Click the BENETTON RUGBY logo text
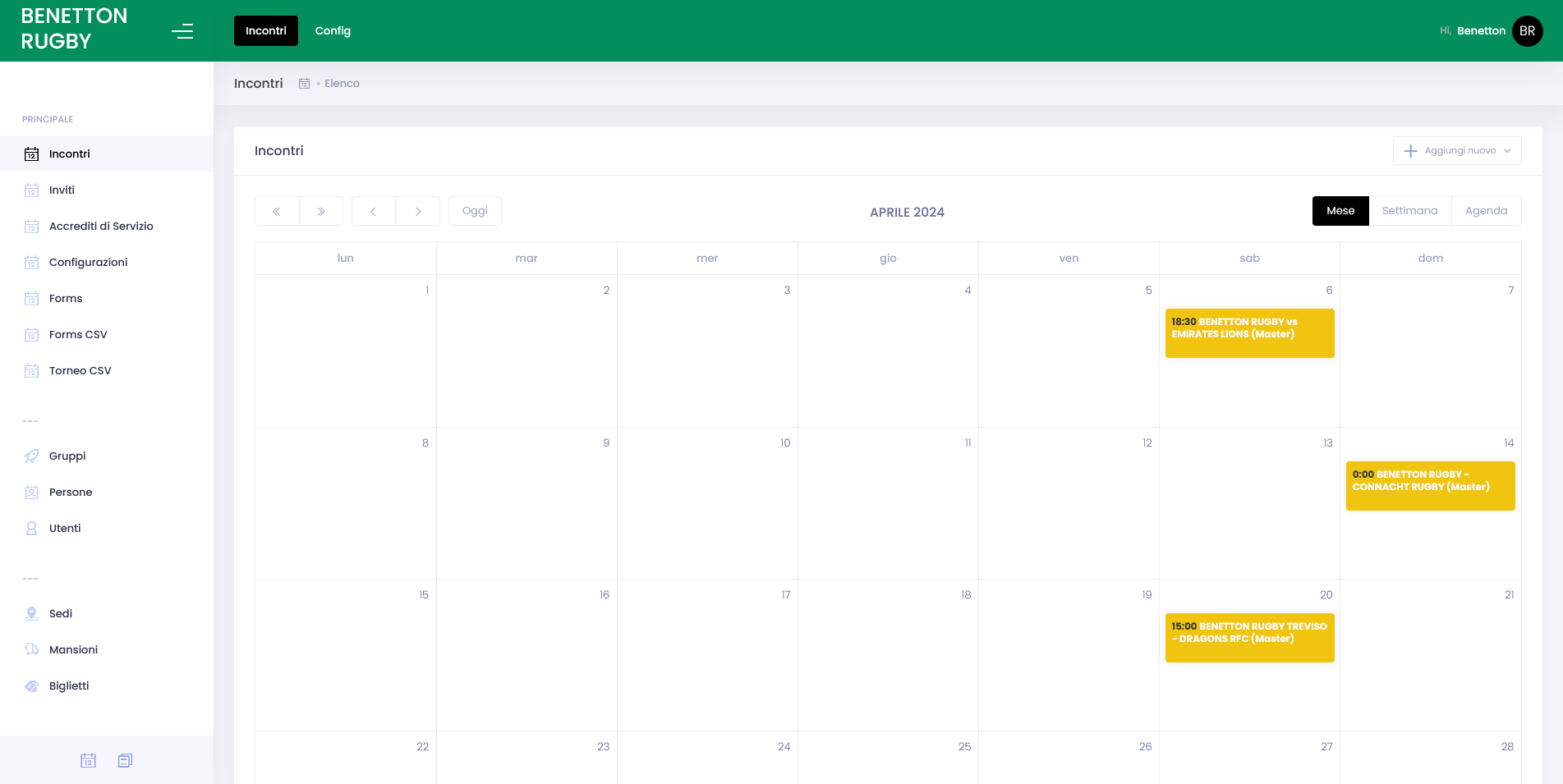 74,29
